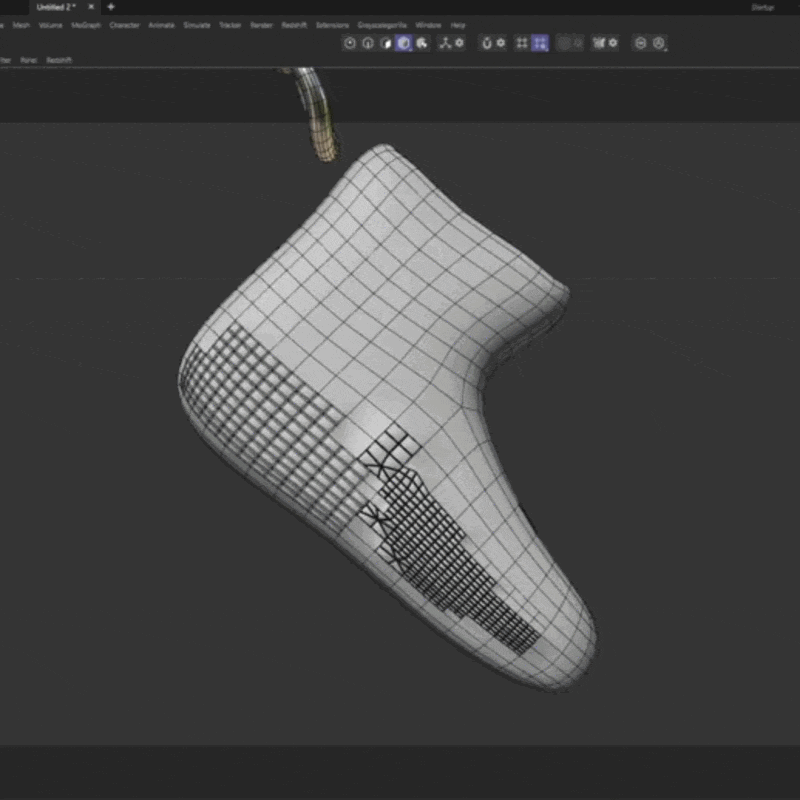Select Points mode icon in top toolbar
800x800 pixels.
(350, 43)
